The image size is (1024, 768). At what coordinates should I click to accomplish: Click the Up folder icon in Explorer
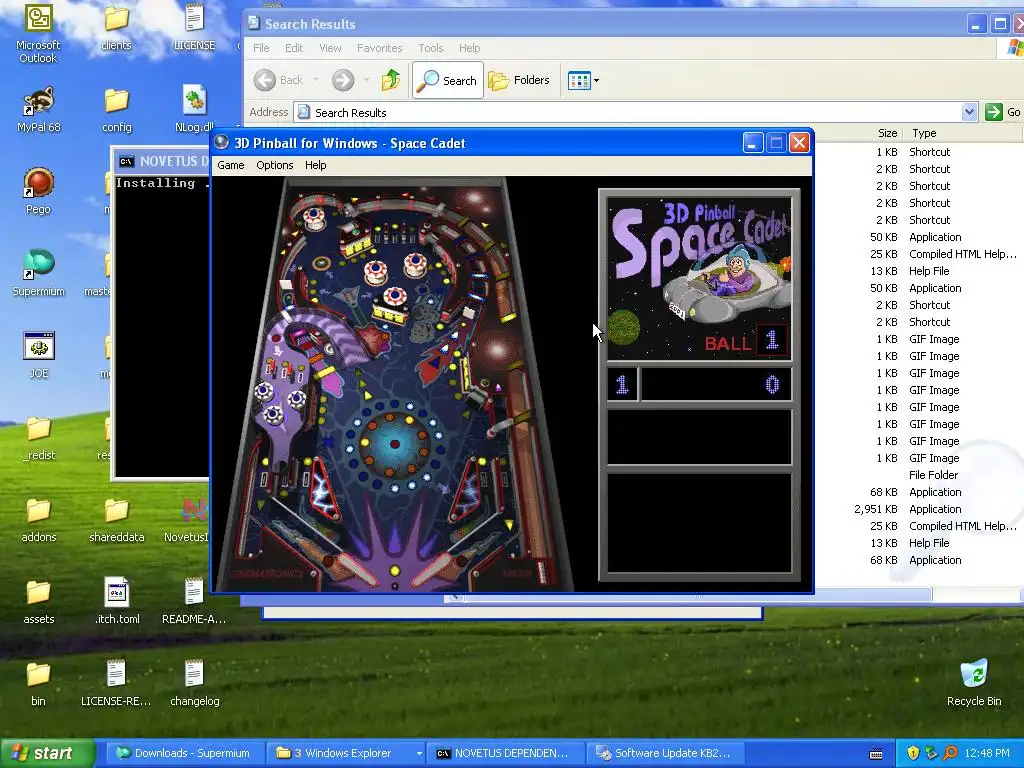pyautogui.click(x=391, y=80)
